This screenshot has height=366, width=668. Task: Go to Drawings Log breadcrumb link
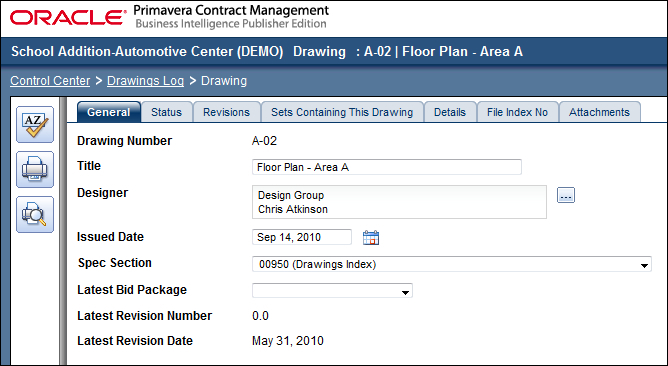click(x=145, y=81)
